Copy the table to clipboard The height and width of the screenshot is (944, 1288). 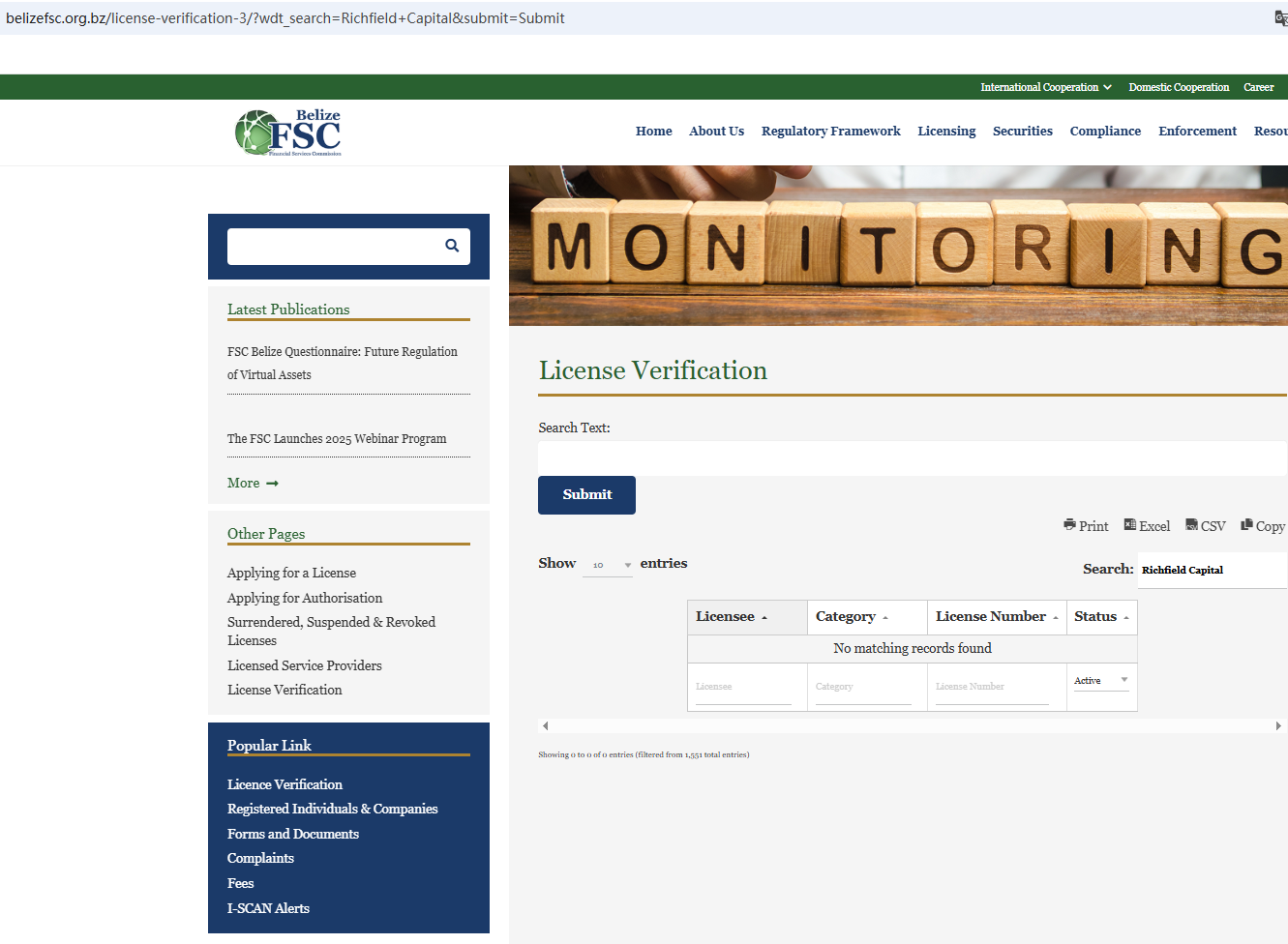[1263, 526]
